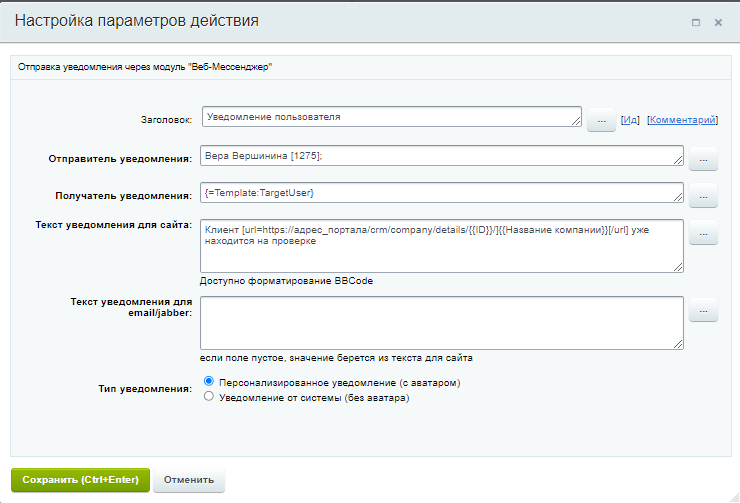Click dialog resize handle at bottom-right corner
The image size is (740, 503).
(734, 497)
